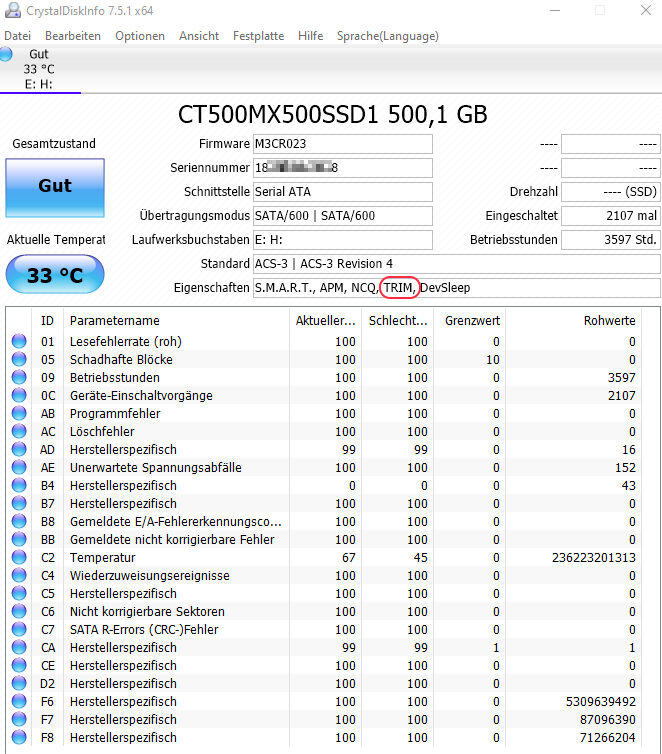Click status orb for row B4
This screenshot has height=754, width=662.
point(19,486)
